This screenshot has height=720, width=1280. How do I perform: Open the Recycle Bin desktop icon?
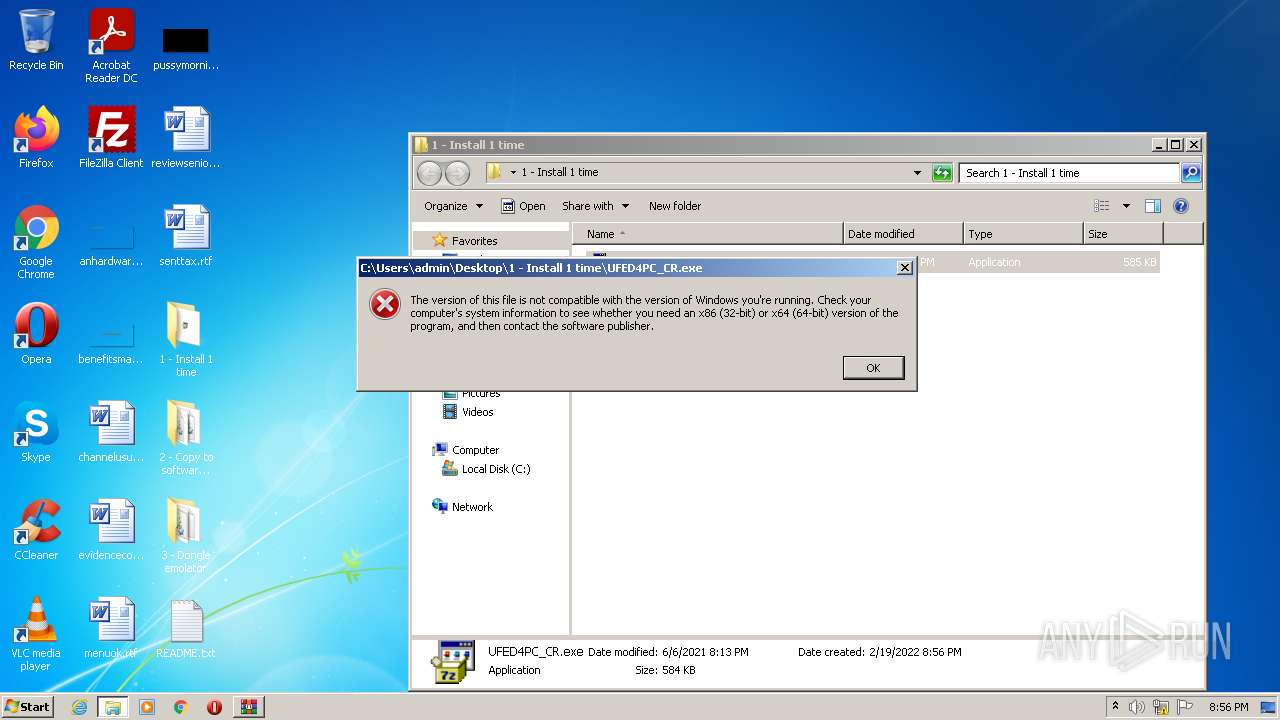tap(36, 41)
